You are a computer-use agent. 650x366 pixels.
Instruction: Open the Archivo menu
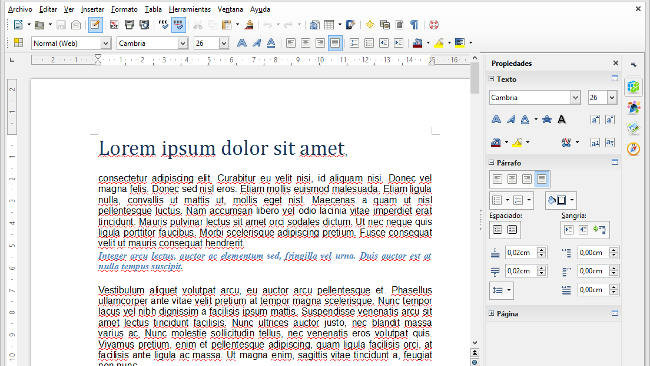[20, 9]
